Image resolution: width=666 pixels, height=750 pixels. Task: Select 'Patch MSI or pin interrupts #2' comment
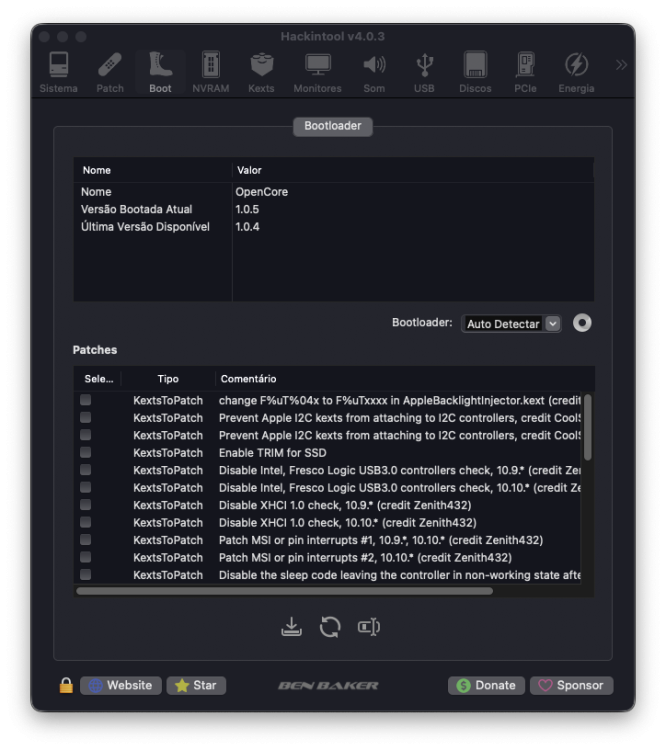pos(365,557)
